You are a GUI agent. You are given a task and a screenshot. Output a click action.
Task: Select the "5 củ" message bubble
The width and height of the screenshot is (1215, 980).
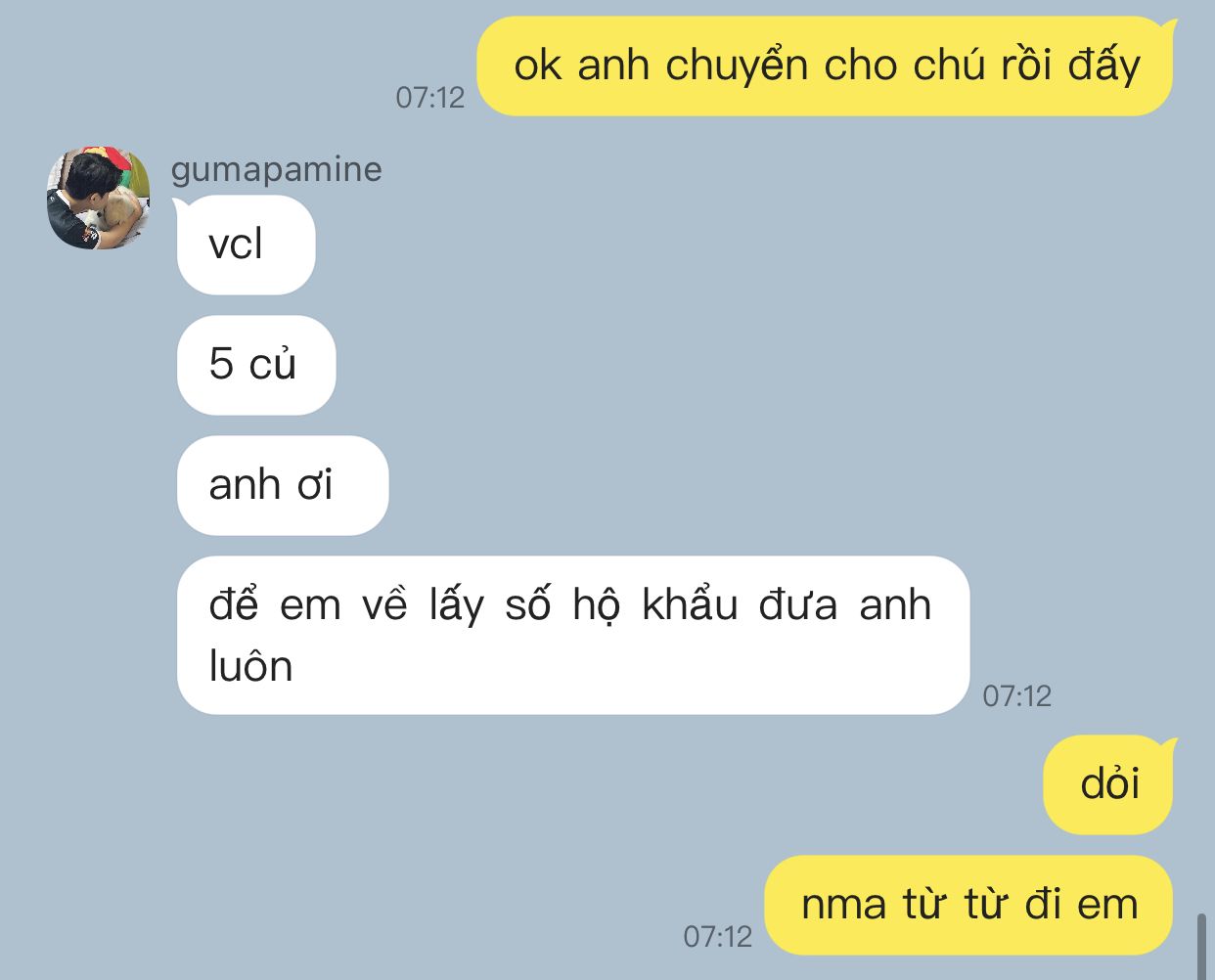(x=256, y=365)
